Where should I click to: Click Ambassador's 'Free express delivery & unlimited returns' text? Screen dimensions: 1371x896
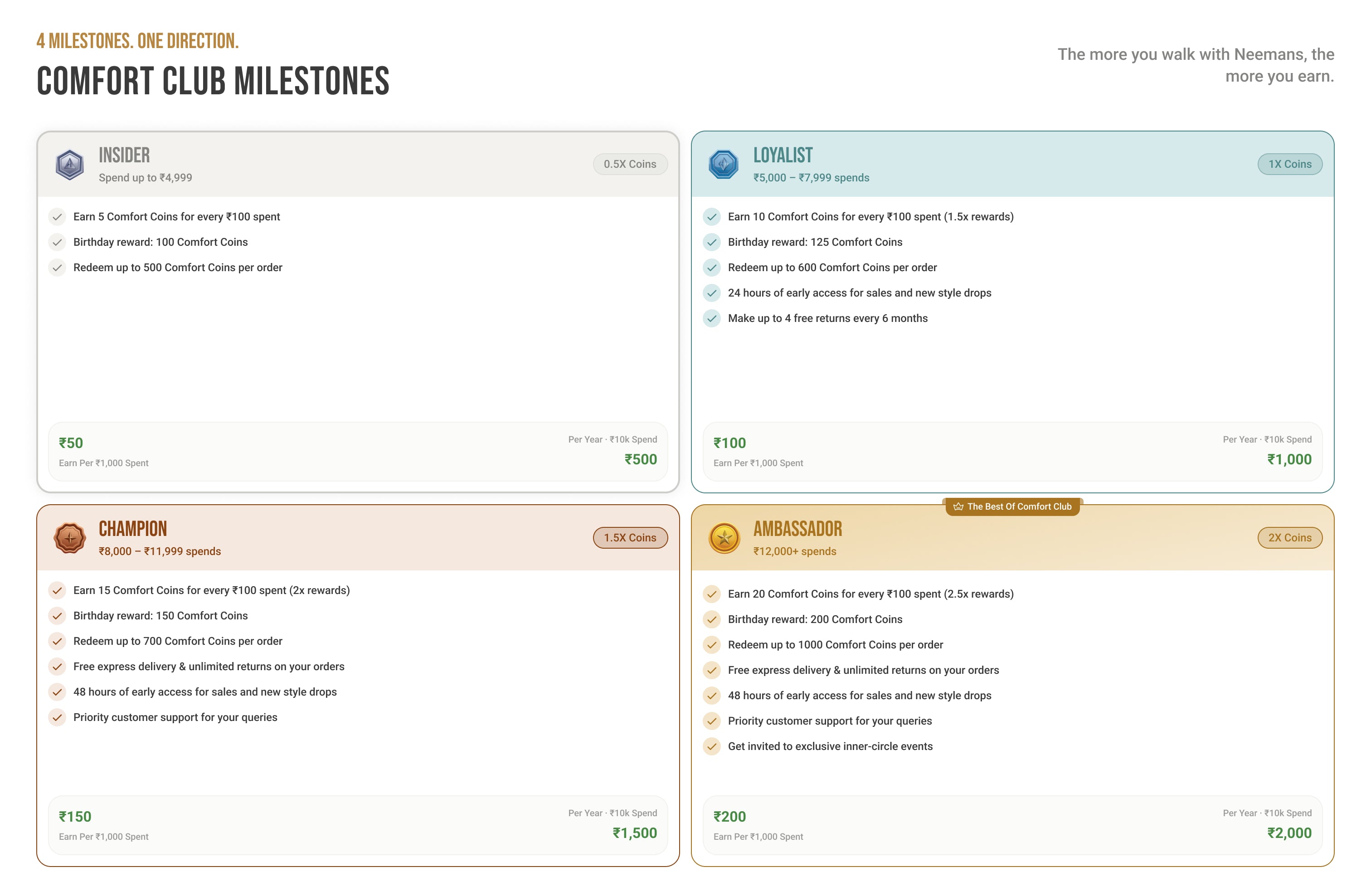[x=864, y=670]
